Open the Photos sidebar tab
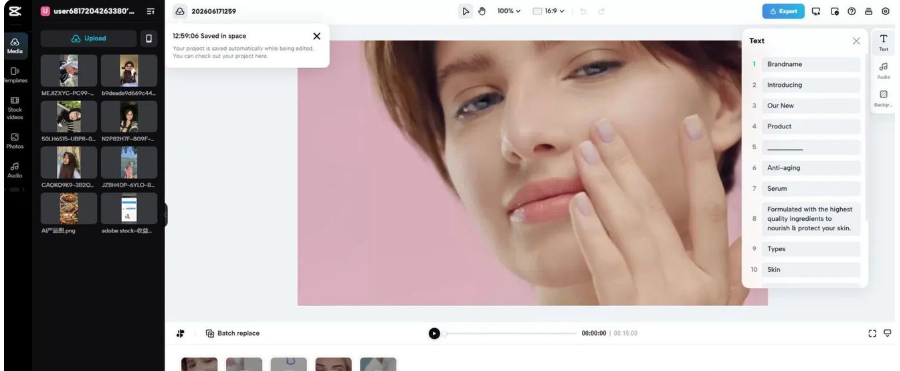The image size is (900, 371). tap(15, 141)
